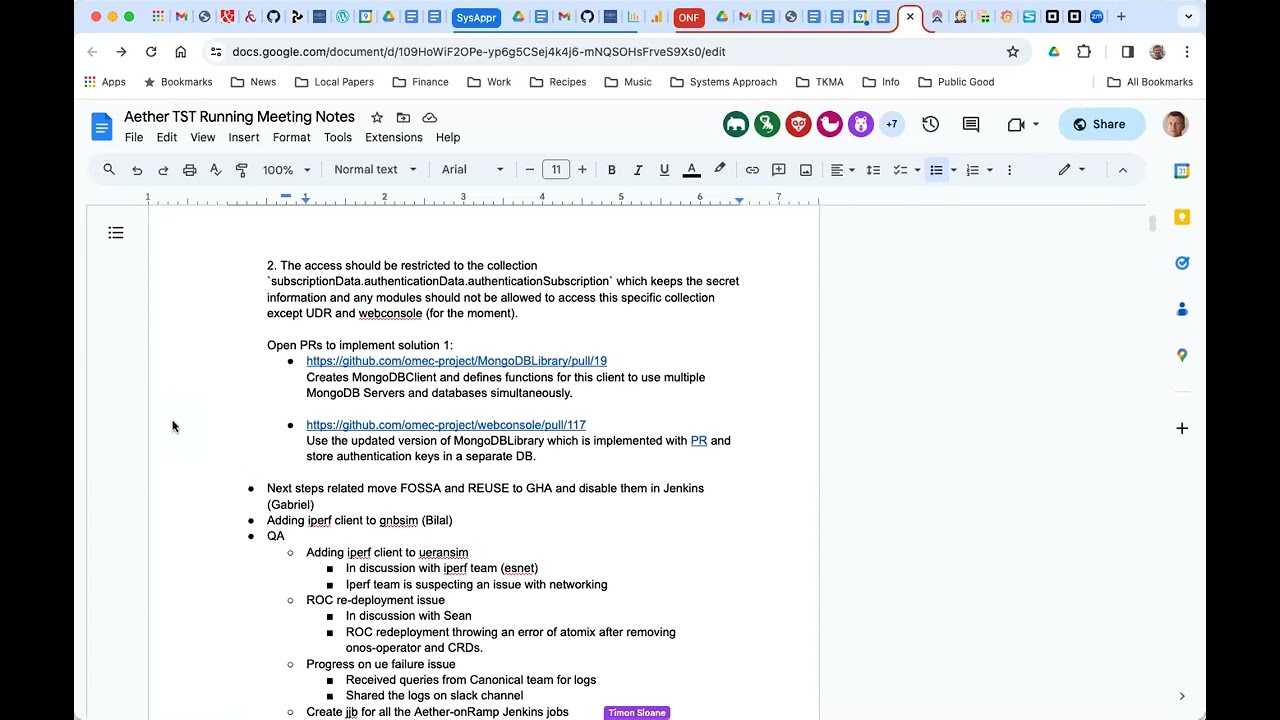Insert a link from the toolbar

click(x=752, y=170)
